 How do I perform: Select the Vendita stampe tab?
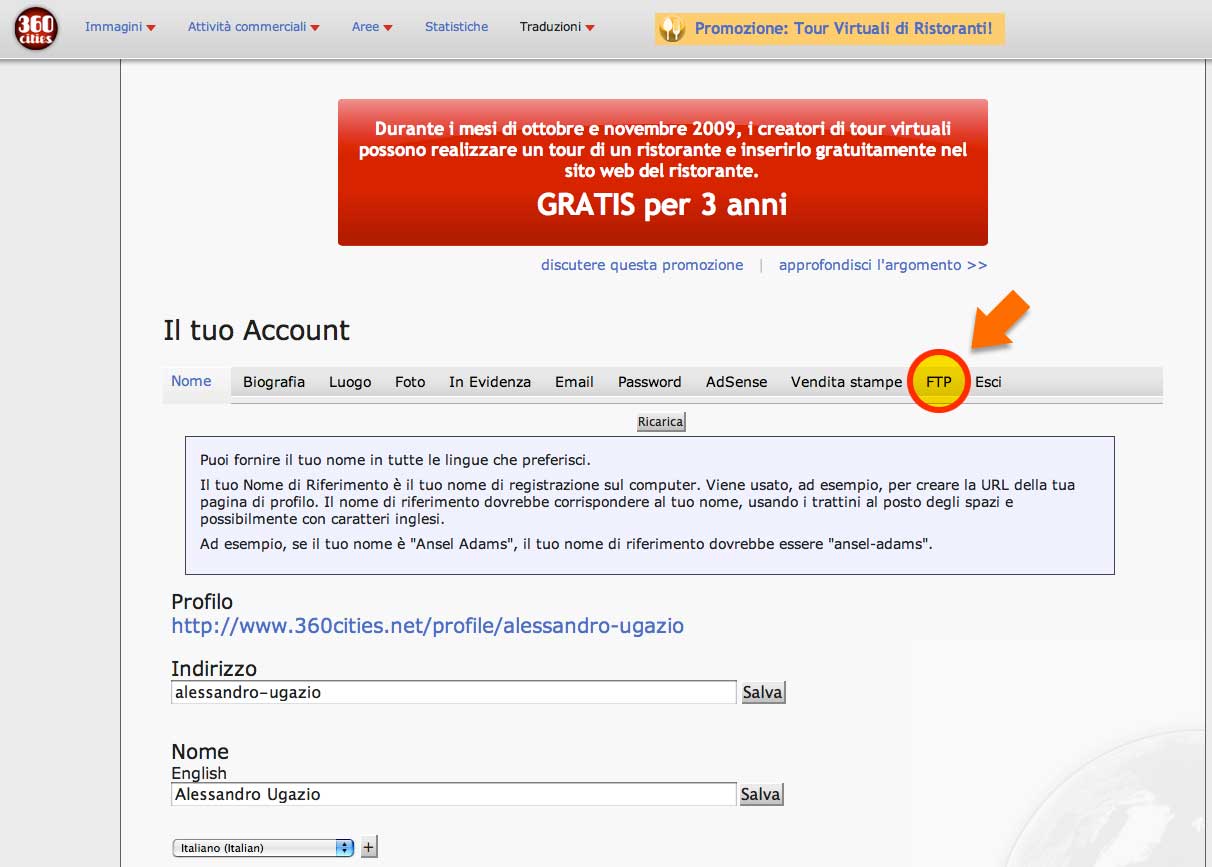pos(846,382)
